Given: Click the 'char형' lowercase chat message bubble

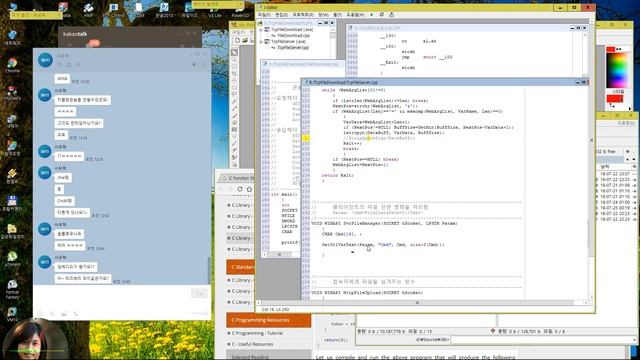Looking at the screenshot, I should [x=63, y=178].
